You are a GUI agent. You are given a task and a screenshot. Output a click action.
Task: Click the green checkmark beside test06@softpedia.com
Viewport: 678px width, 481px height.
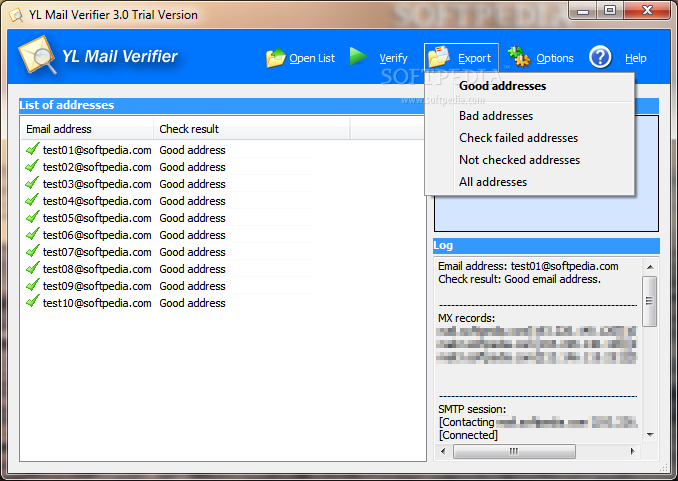[x=32, y=234]
